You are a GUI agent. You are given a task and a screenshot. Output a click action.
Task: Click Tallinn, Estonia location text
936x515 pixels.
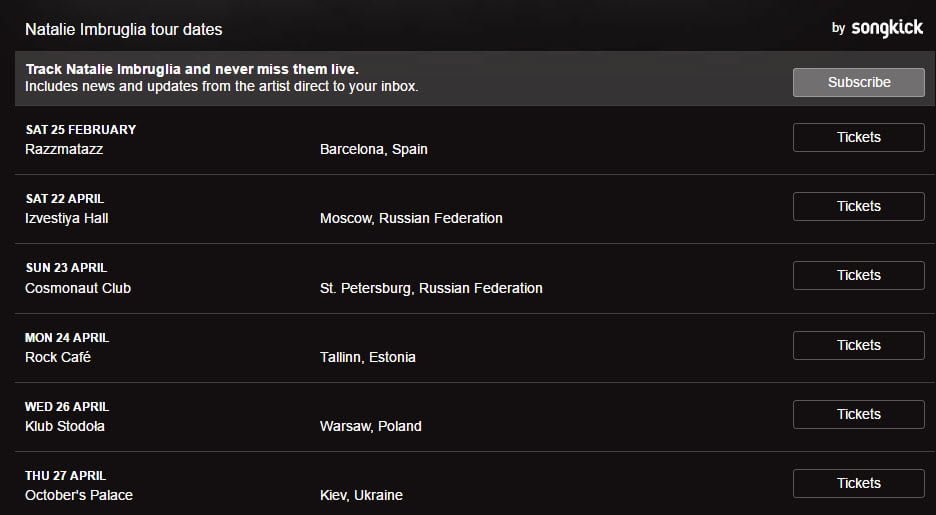(368, 357)
